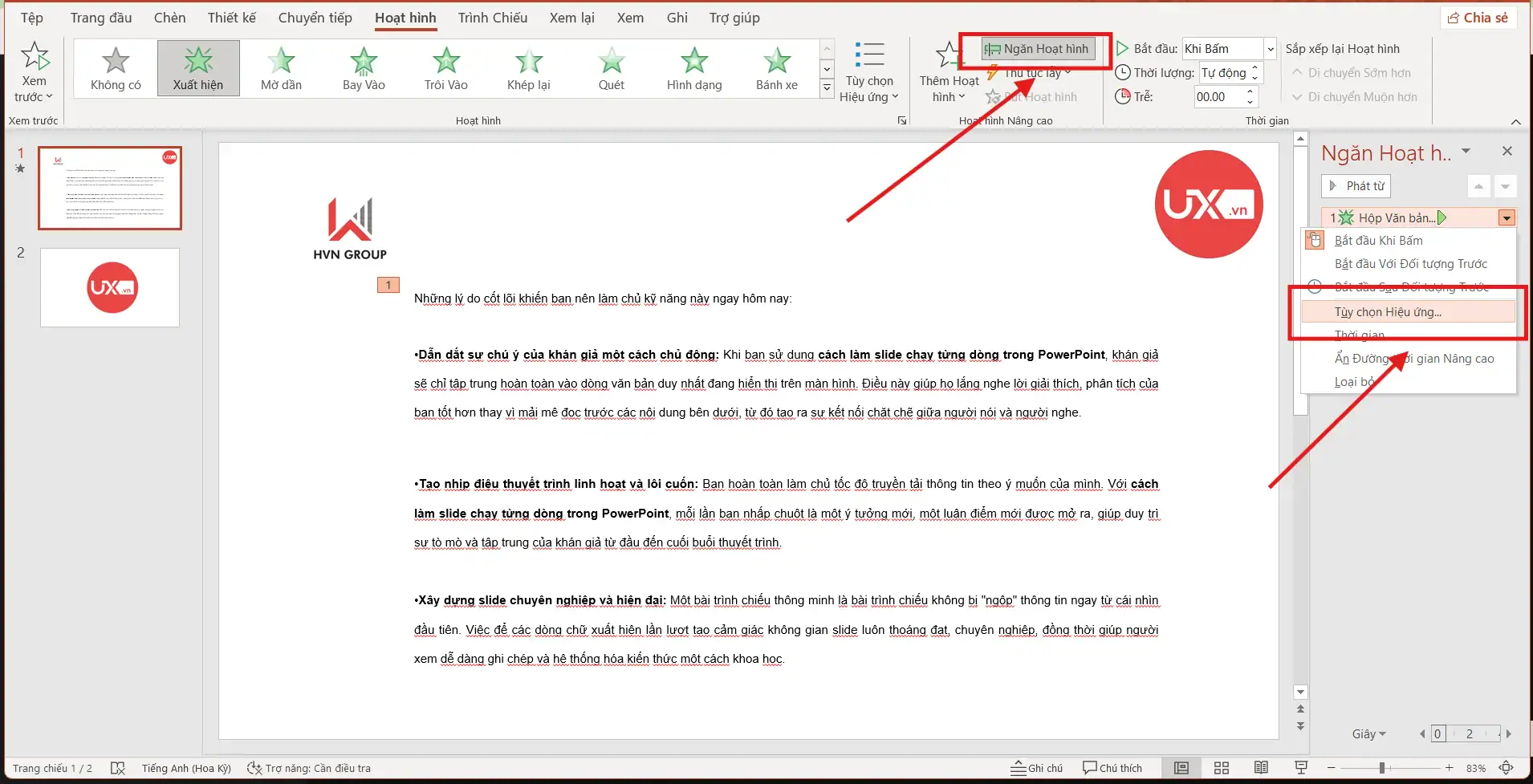Expand the animation gallery more arrow
Viewport: 1533px width, 784px height.
pos(827,89)
